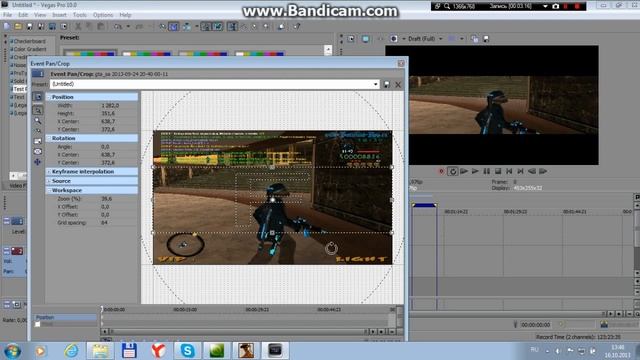Click the Zoom (%) value 39,6
This screenshot has width=640, height=360.
[106, 199]
